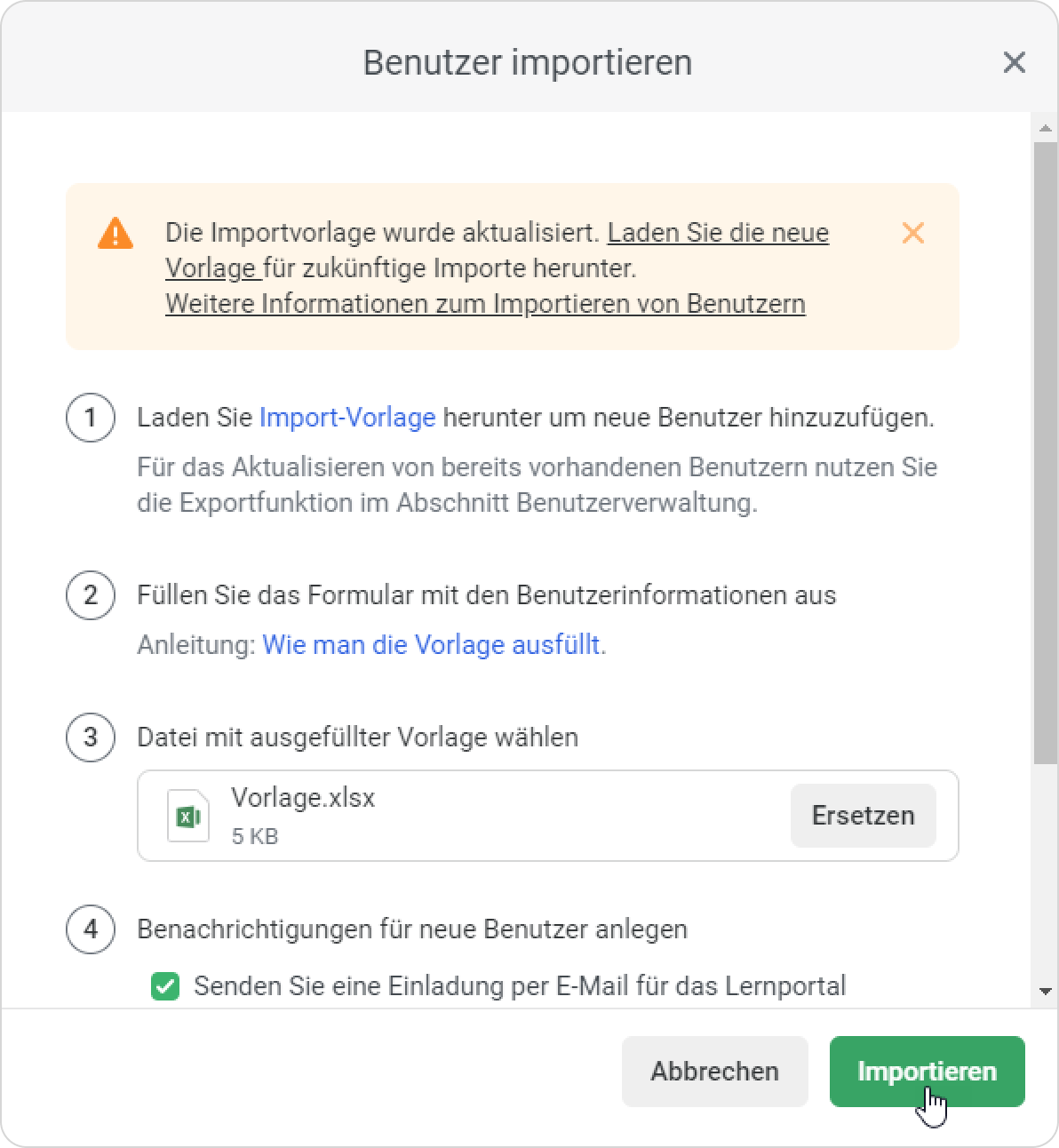Click the vertical scrollbar thumb
The image size is (1059, 1148).
pos(1045,444)
